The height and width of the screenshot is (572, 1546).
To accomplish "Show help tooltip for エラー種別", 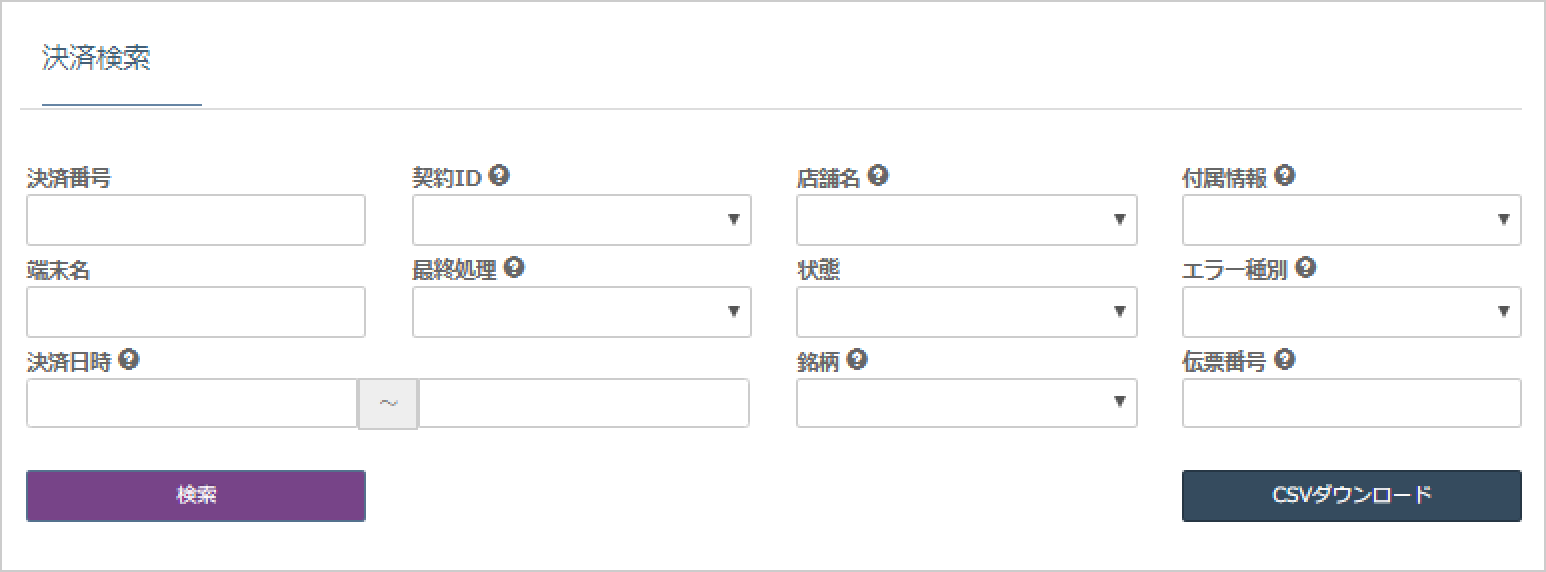I will tap(1305, 268).
